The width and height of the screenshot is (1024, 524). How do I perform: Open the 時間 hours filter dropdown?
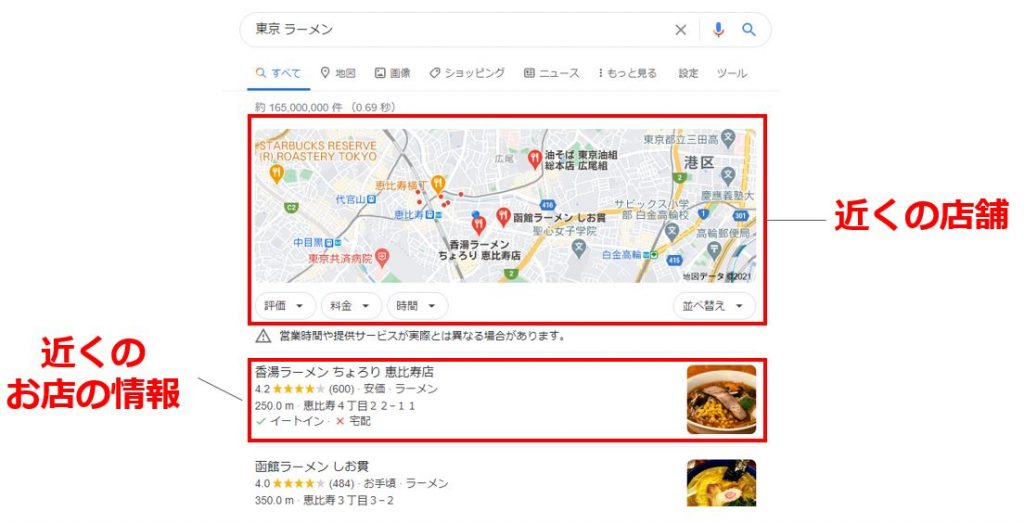pyautogui.click(x=417, y=306)
